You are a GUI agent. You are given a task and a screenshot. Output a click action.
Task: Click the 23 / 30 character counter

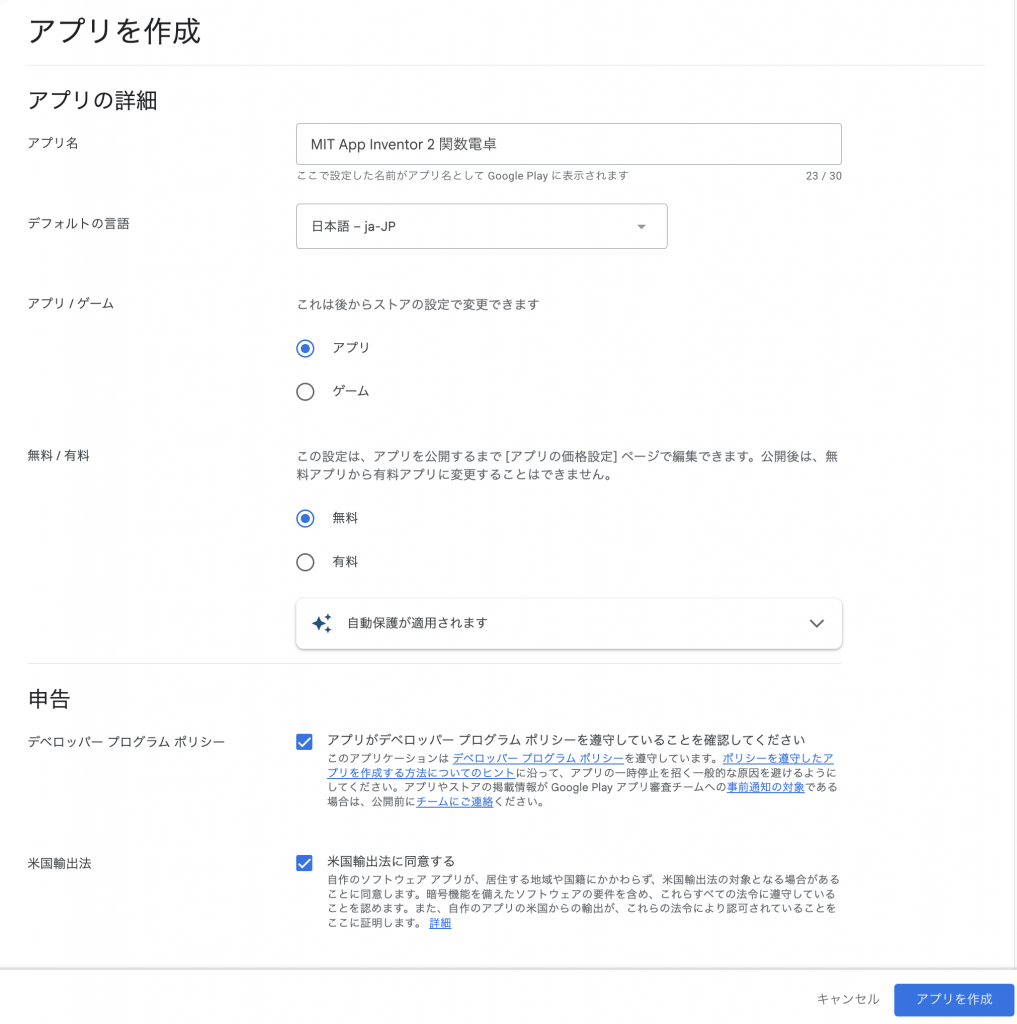(823, 176)
